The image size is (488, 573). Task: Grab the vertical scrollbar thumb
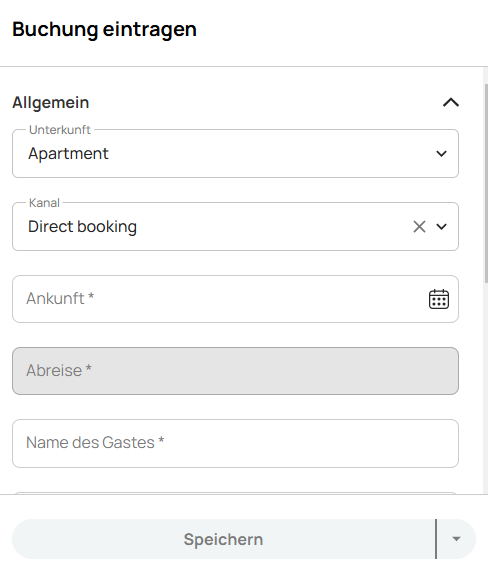[486, 183]
